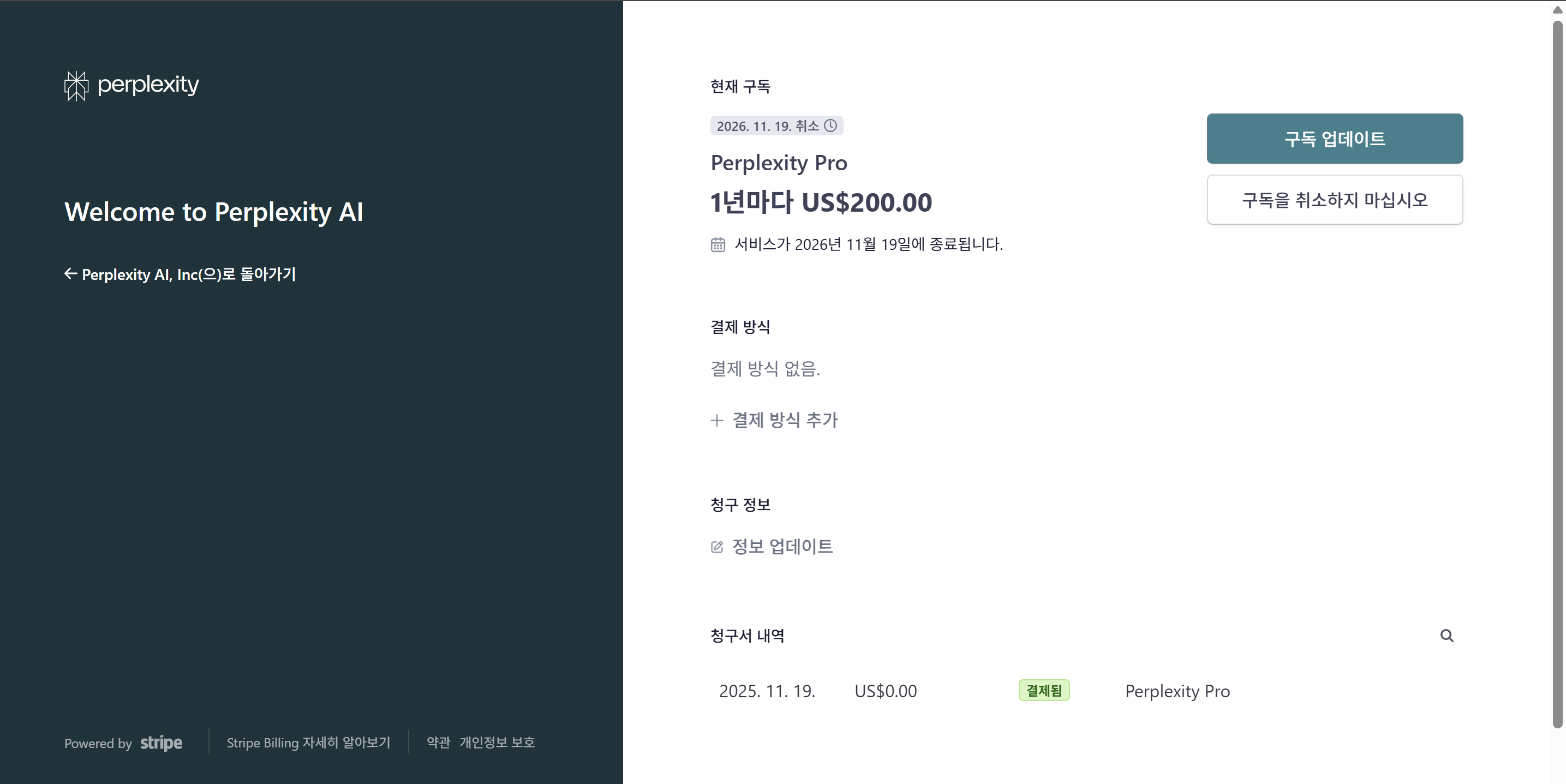Viewport: 1566px width, 784px height.
Task: Open the Stripe Billing 자세히 알아보기 link
Action: pyautogui.click(x=308, y=743)
